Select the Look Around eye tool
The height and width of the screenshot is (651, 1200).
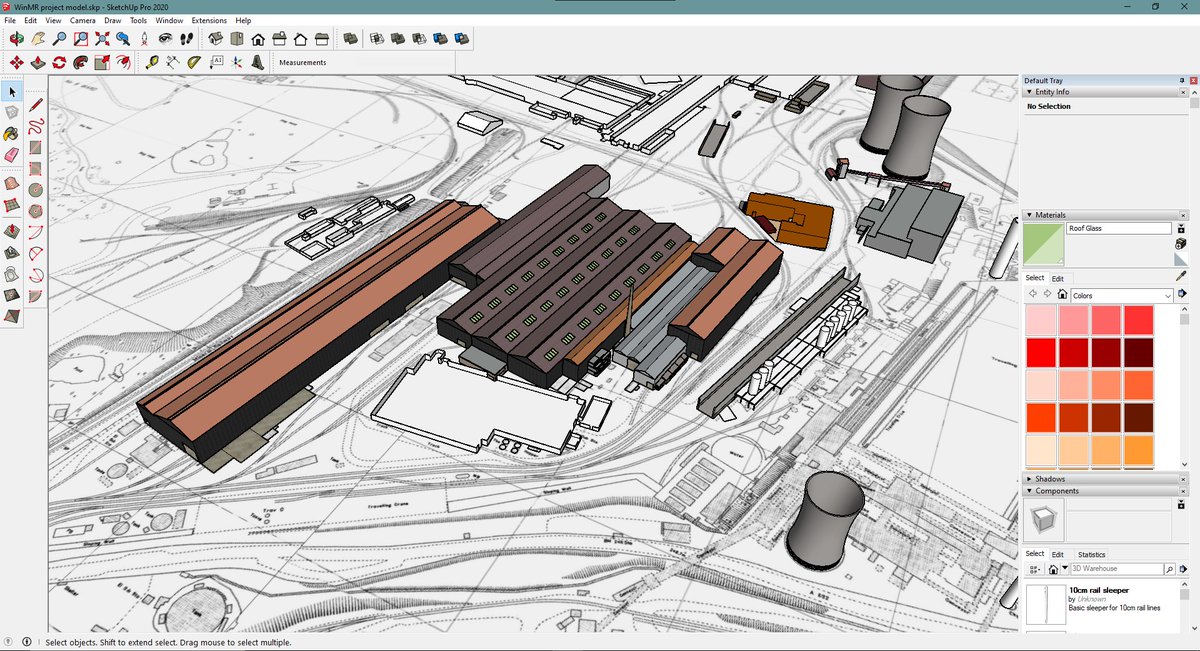[x=165, y=39]
